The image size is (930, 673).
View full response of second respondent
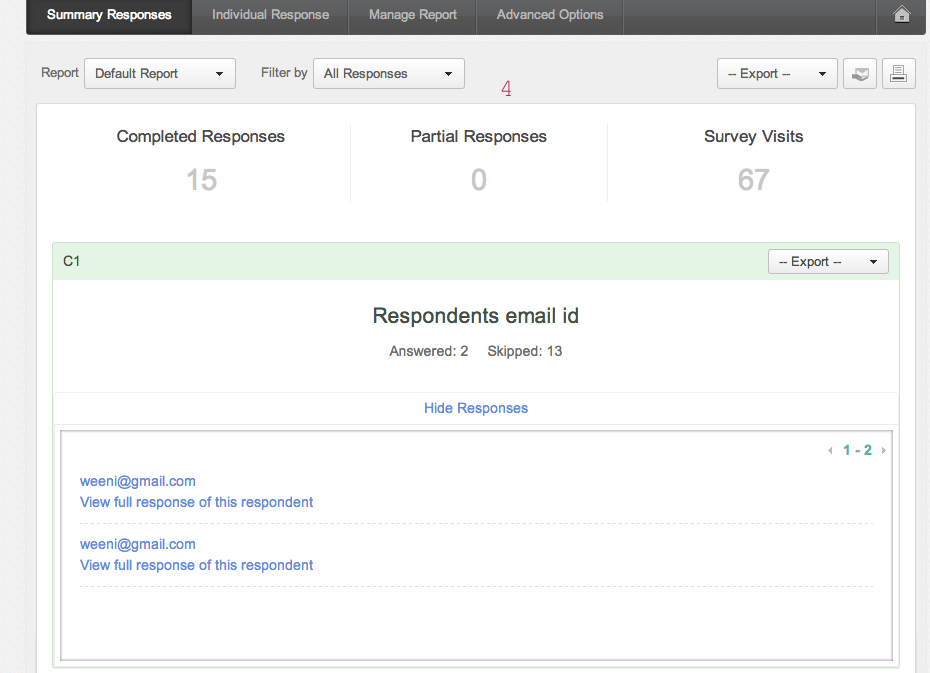tap(197, 565)
